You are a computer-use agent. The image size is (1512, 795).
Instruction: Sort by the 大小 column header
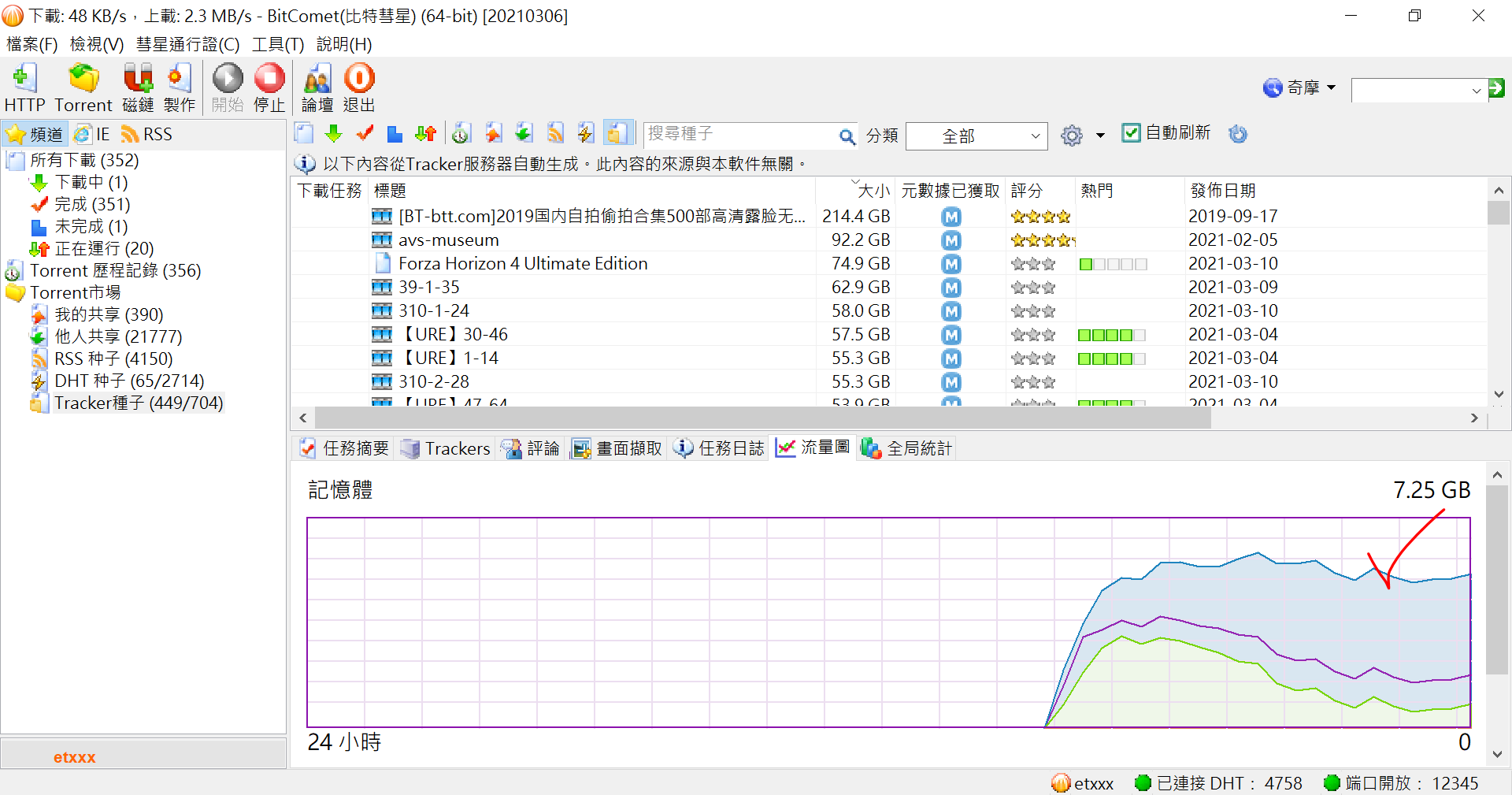click(x=855, y=191)
